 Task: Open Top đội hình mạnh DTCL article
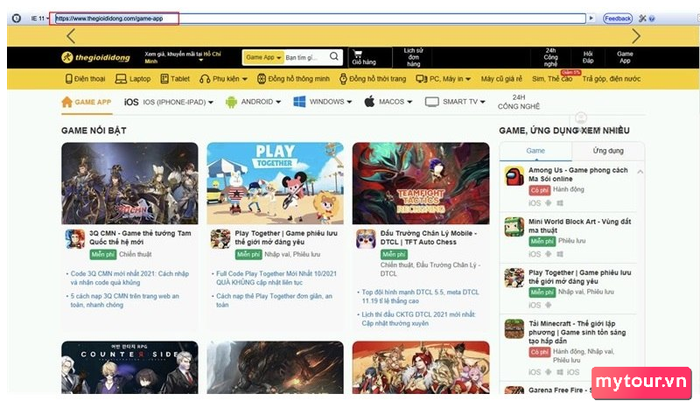(x=420, y=297)
